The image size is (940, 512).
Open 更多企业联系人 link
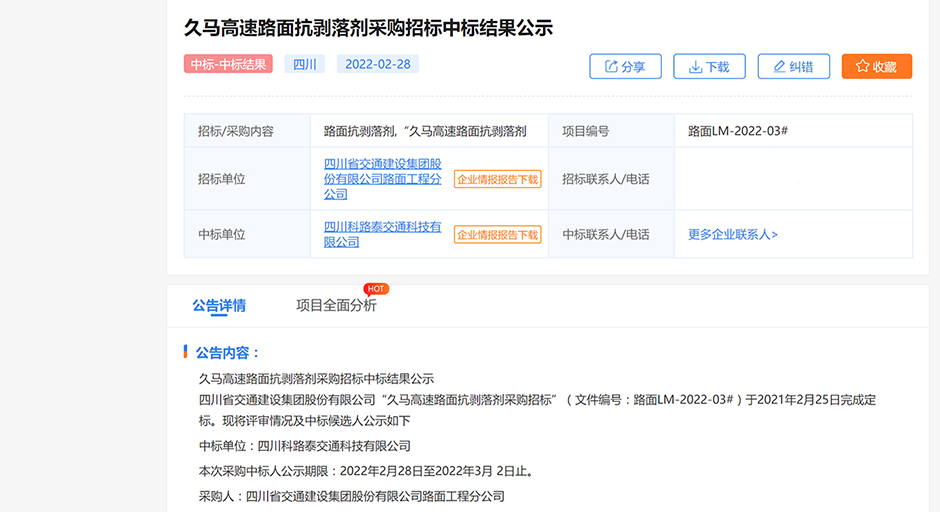coord(733,234)
